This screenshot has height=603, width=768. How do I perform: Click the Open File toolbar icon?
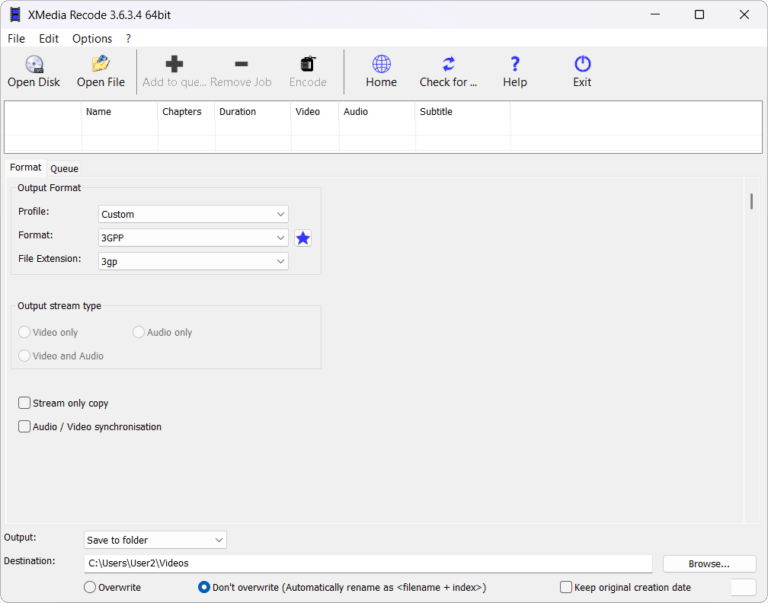tap(101, 64)
